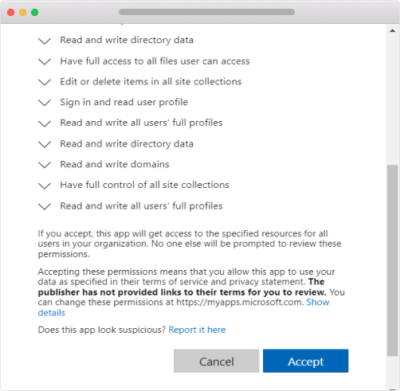Expand 'Edit or delete items in all site collections' chevron
The width and height of the screenshot is (400, 391).
point(44,82)
